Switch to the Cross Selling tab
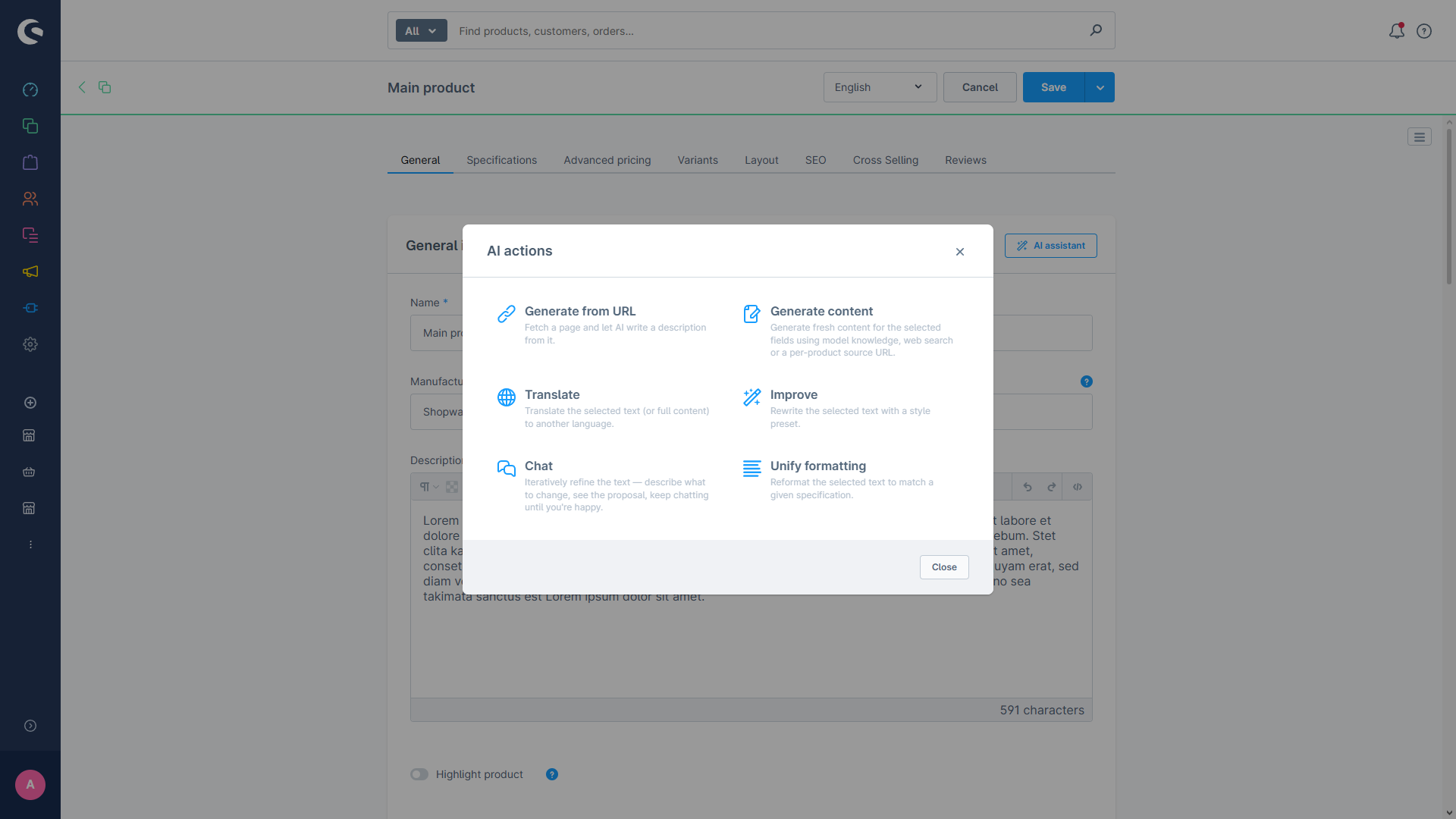Screen dimensions: 1456x819 (885, 160)
